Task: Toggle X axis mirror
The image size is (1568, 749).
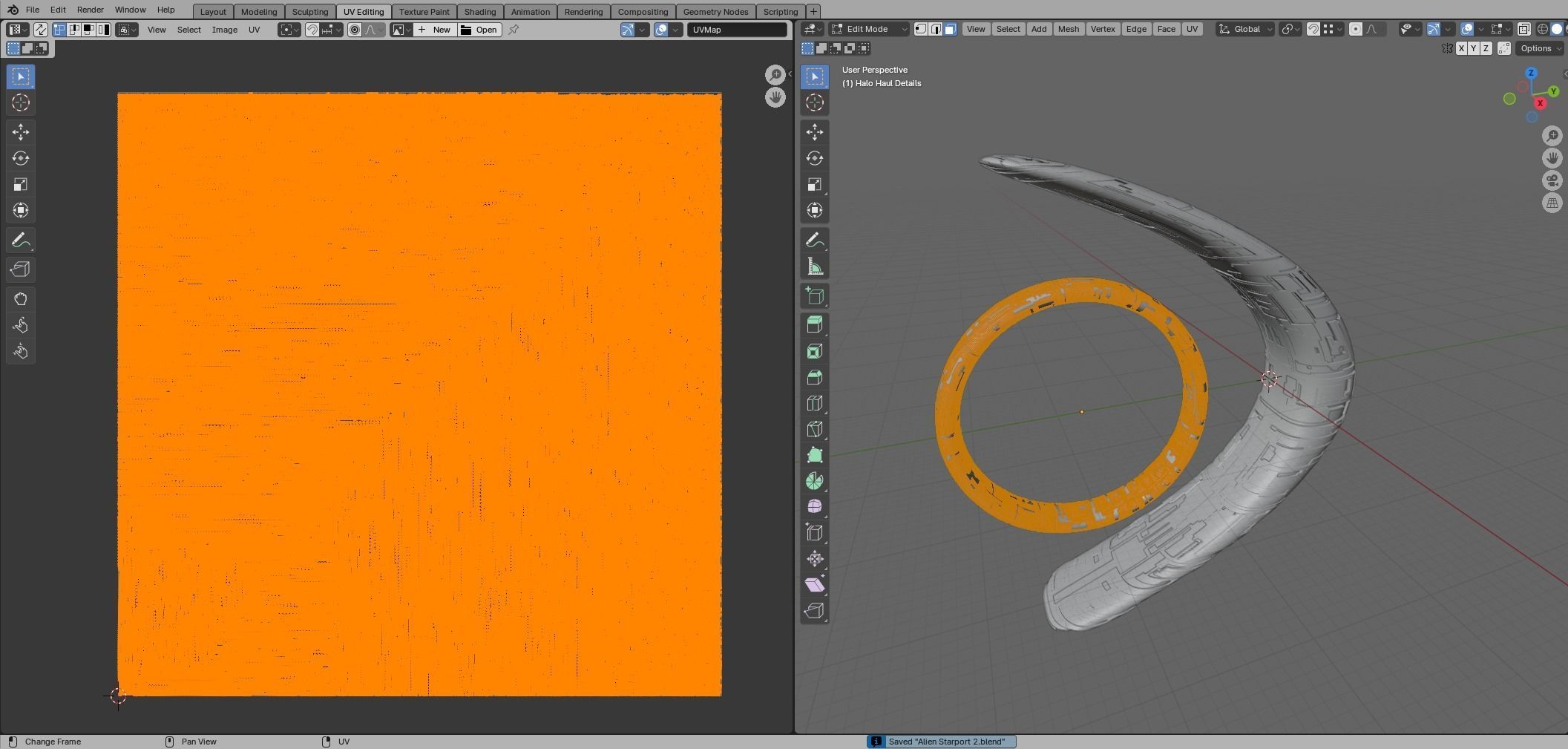Action: coord(1461,48)
